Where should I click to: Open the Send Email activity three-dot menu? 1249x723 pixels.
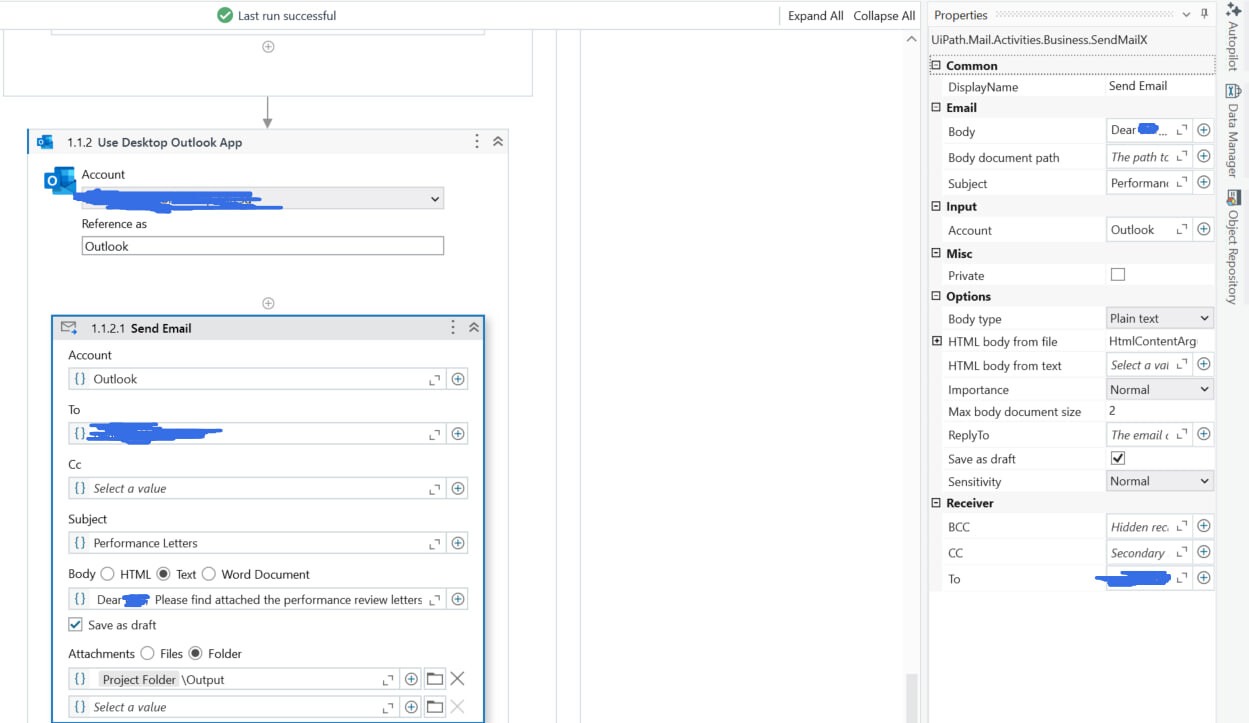(452, 327)
